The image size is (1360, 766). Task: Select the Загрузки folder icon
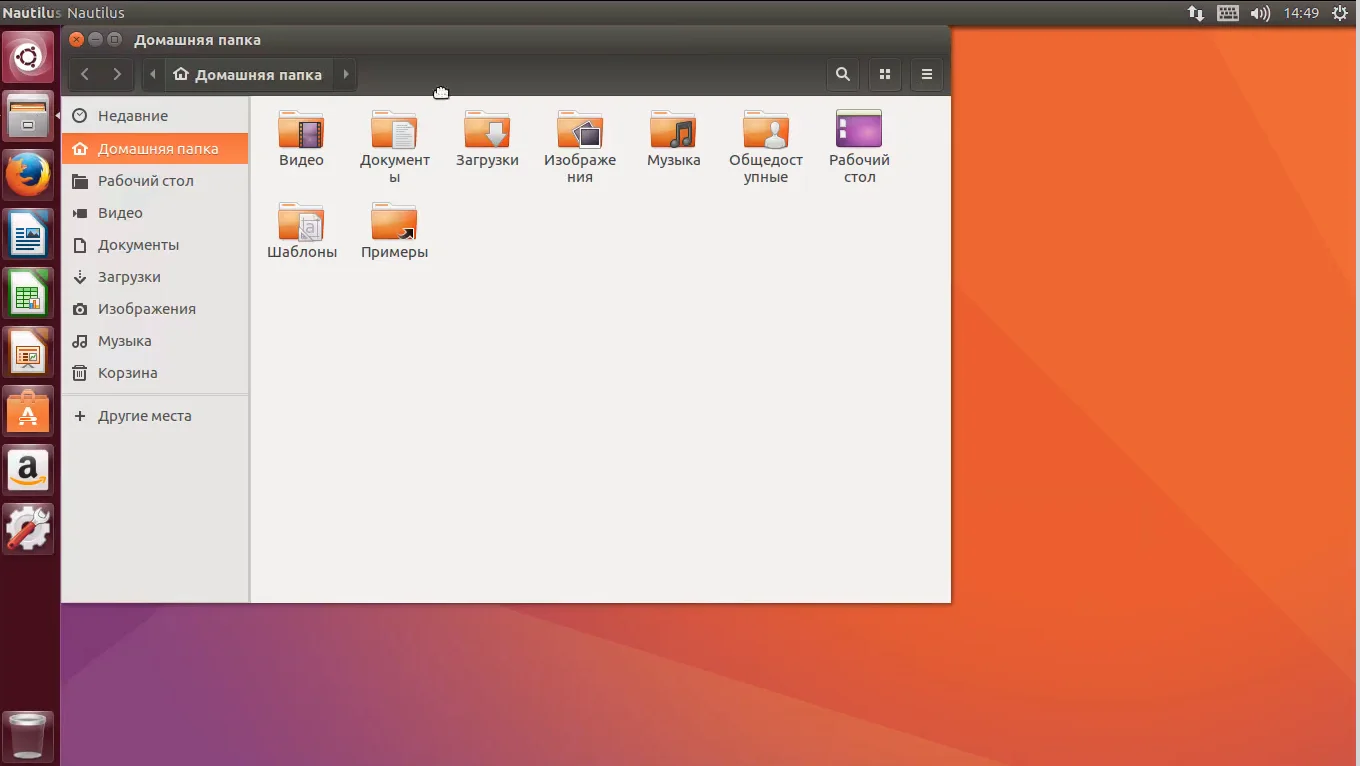487,132
